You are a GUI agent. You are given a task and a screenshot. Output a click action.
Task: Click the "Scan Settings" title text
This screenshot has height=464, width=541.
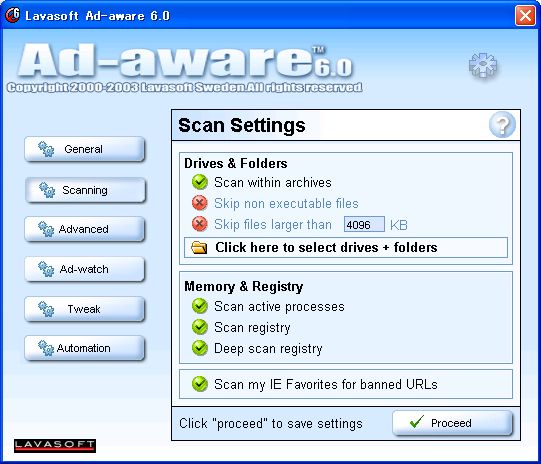pyautogui.click(x=242, y=125)
